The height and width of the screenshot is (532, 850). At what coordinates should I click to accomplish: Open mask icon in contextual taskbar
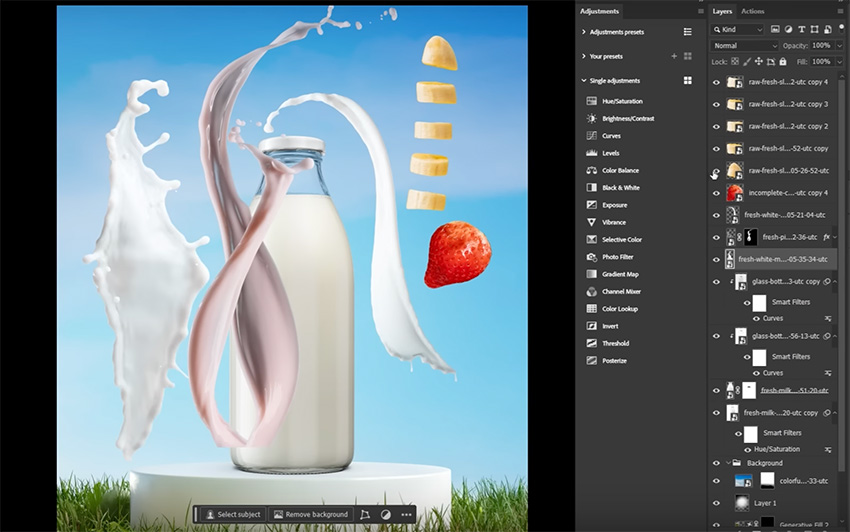coord(385,514)
